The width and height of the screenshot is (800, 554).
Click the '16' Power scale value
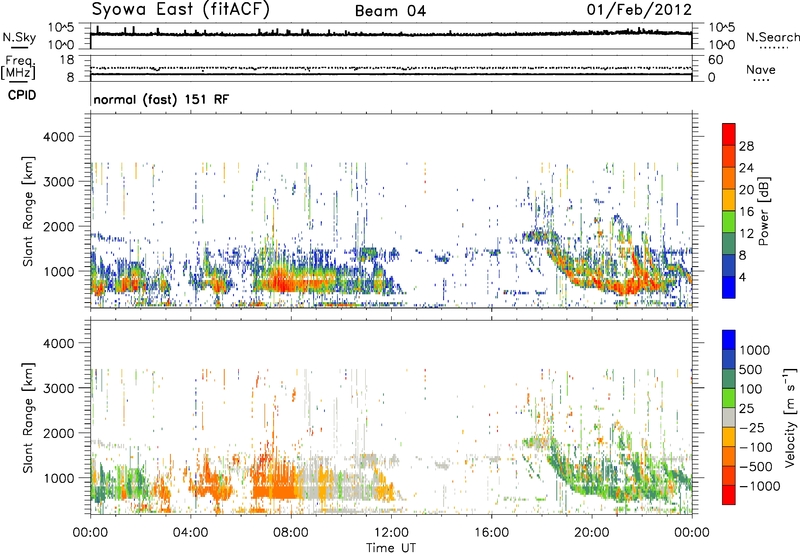click(746, 212)
